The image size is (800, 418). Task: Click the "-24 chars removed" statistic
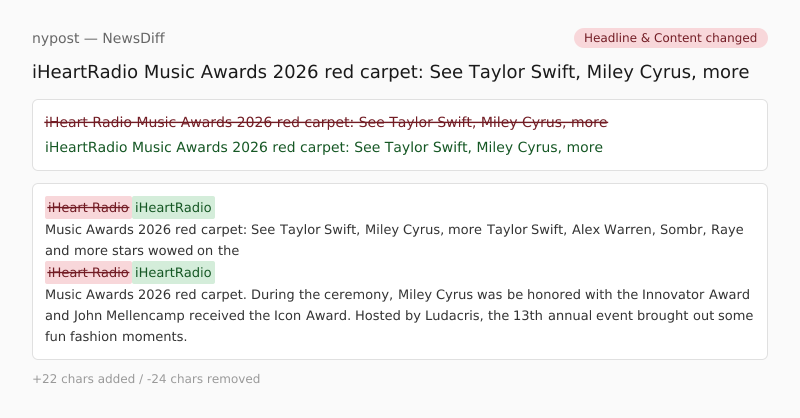click(x=203, y=379)
